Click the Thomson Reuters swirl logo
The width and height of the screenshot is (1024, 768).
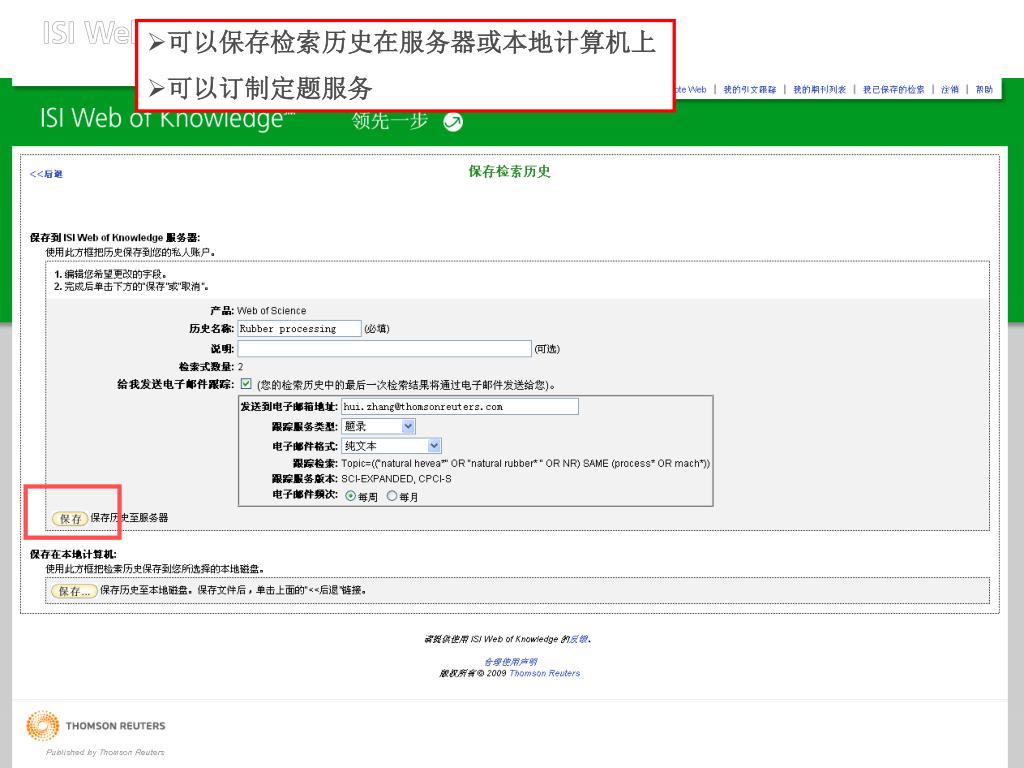click(x=42, y=726)
